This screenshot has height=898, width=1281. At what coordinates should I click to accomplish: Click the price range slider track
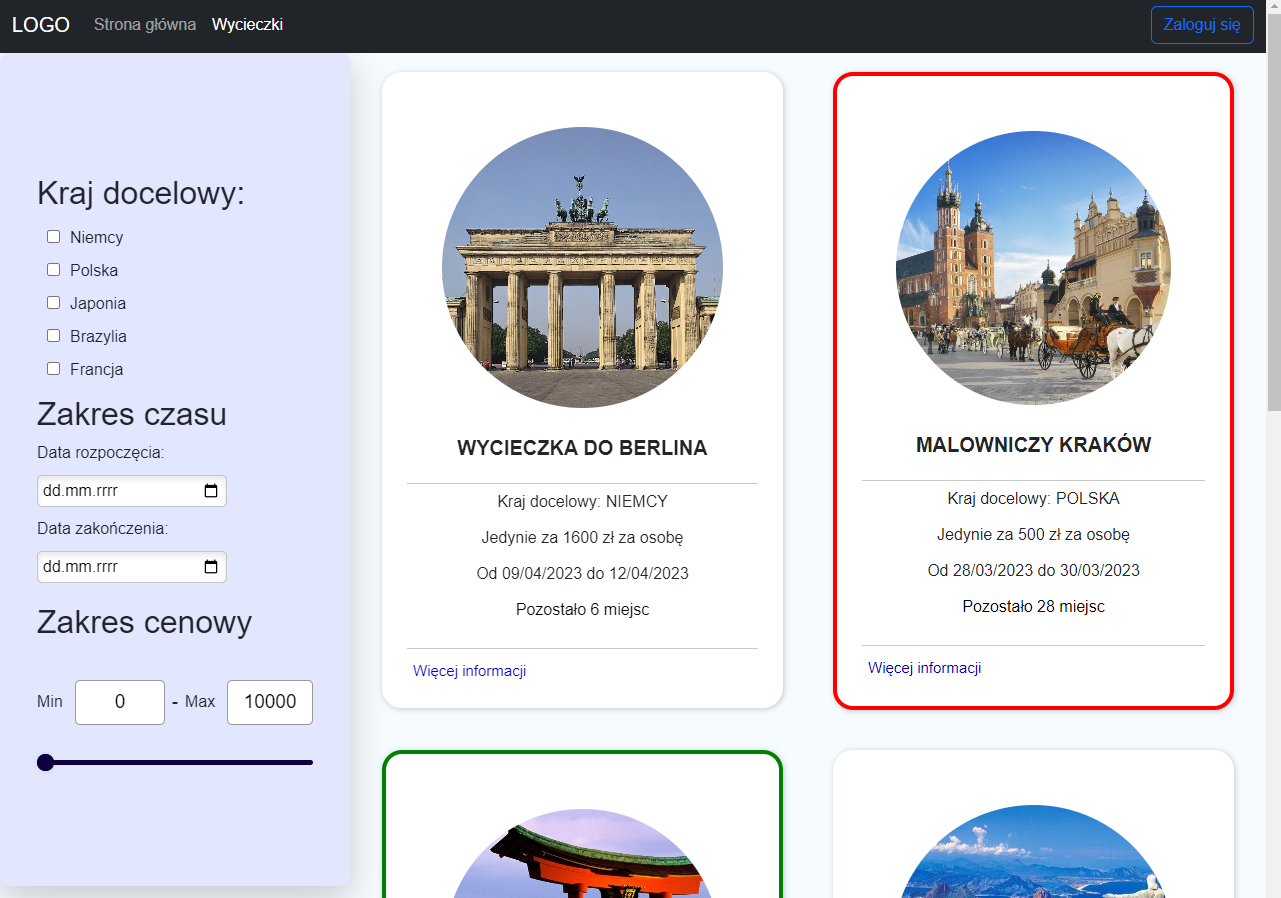tap(175, 763)
